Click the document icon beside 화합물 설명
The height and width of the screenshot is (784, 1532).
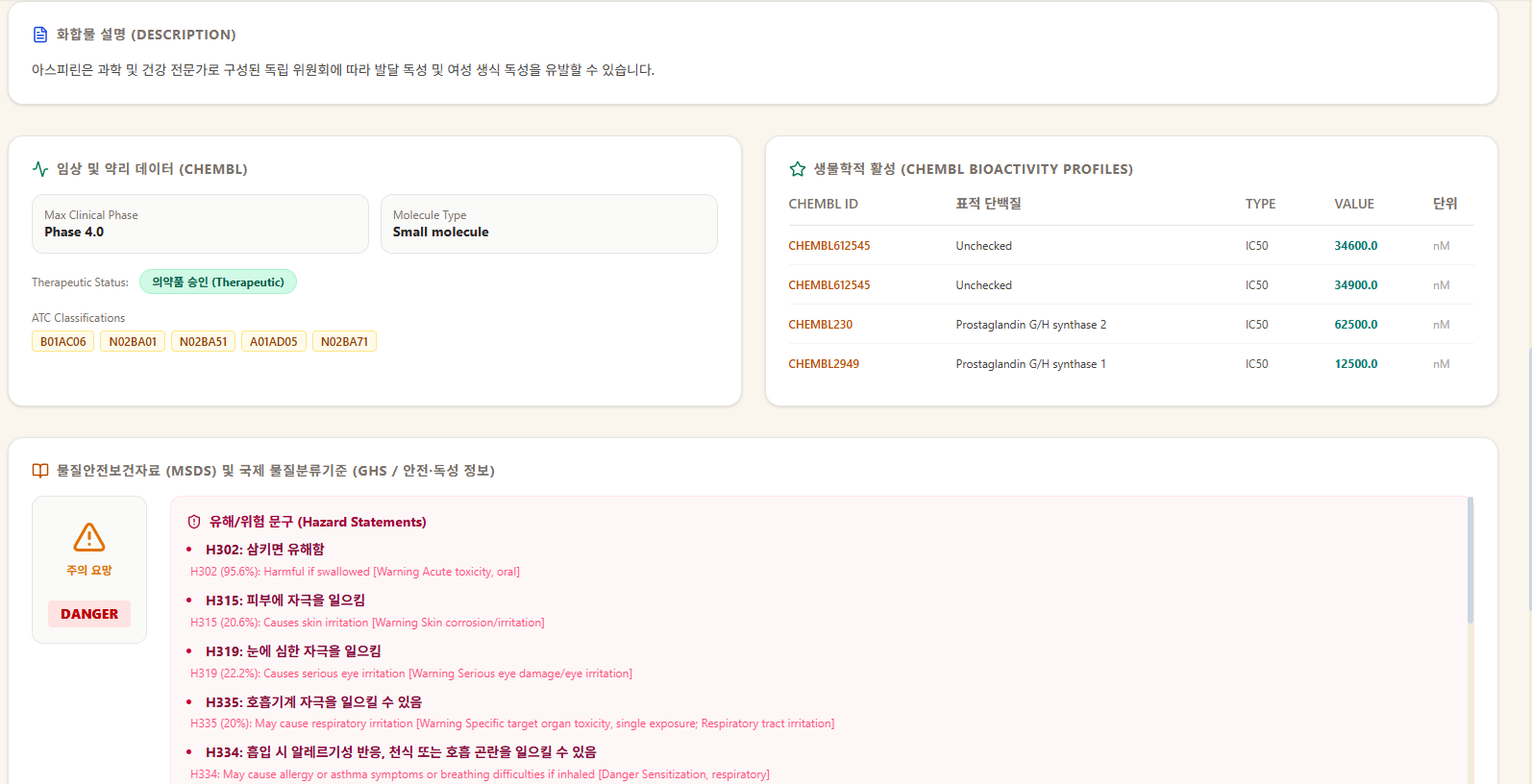click(40, 35)
